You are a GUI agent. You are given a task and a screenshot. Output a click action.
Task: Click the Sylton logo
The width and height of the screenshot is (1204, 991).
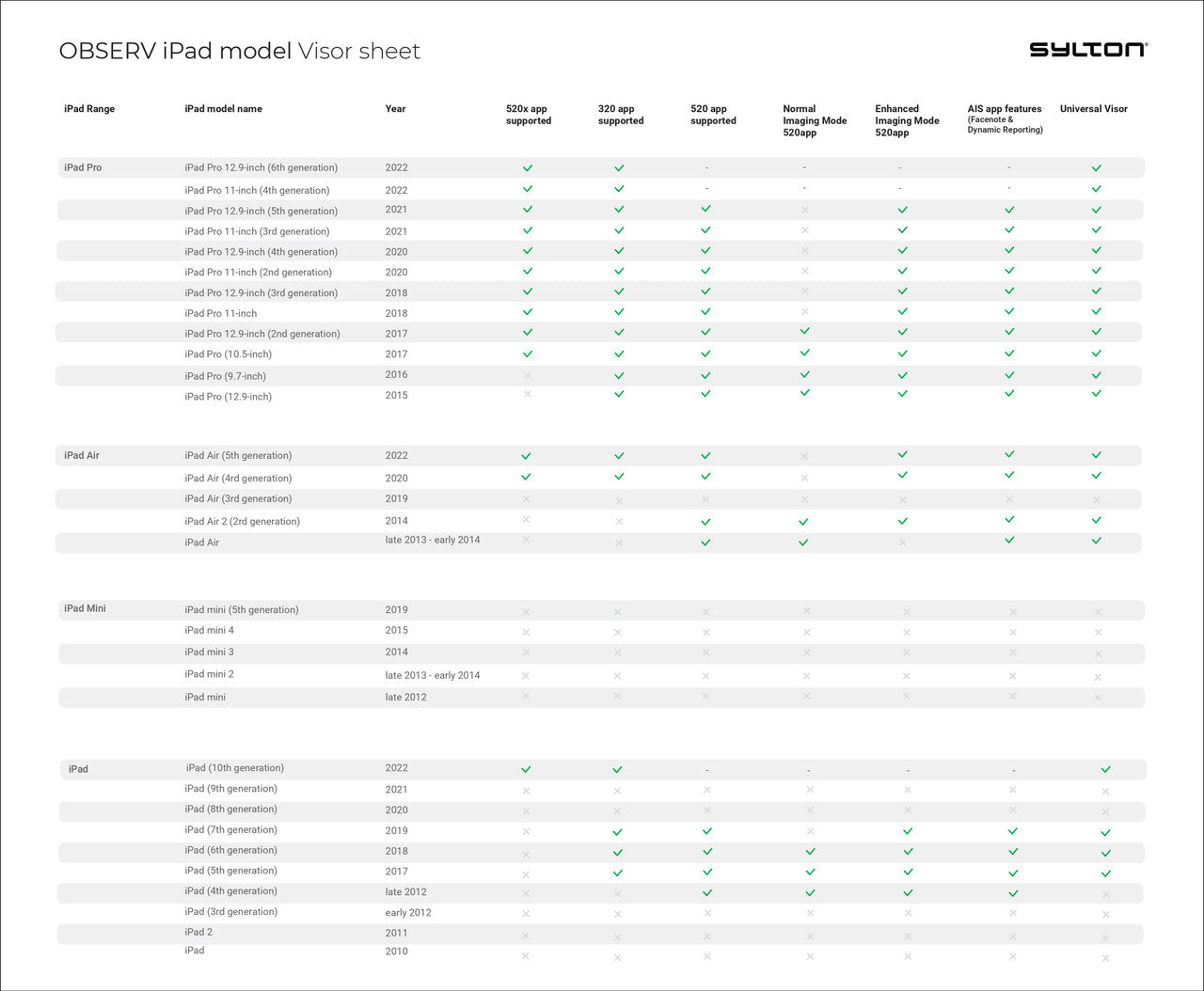point(1088,50)
